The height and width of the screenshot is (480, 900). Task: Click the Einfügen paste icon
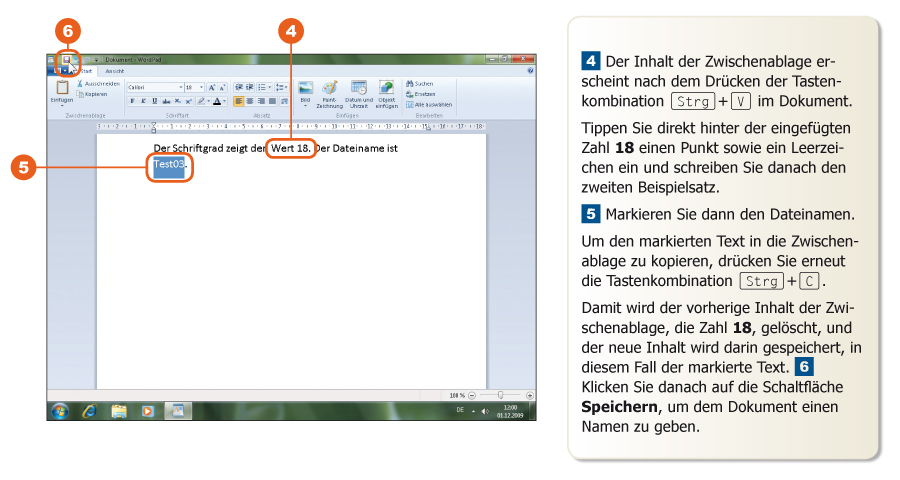click(62, 89)
